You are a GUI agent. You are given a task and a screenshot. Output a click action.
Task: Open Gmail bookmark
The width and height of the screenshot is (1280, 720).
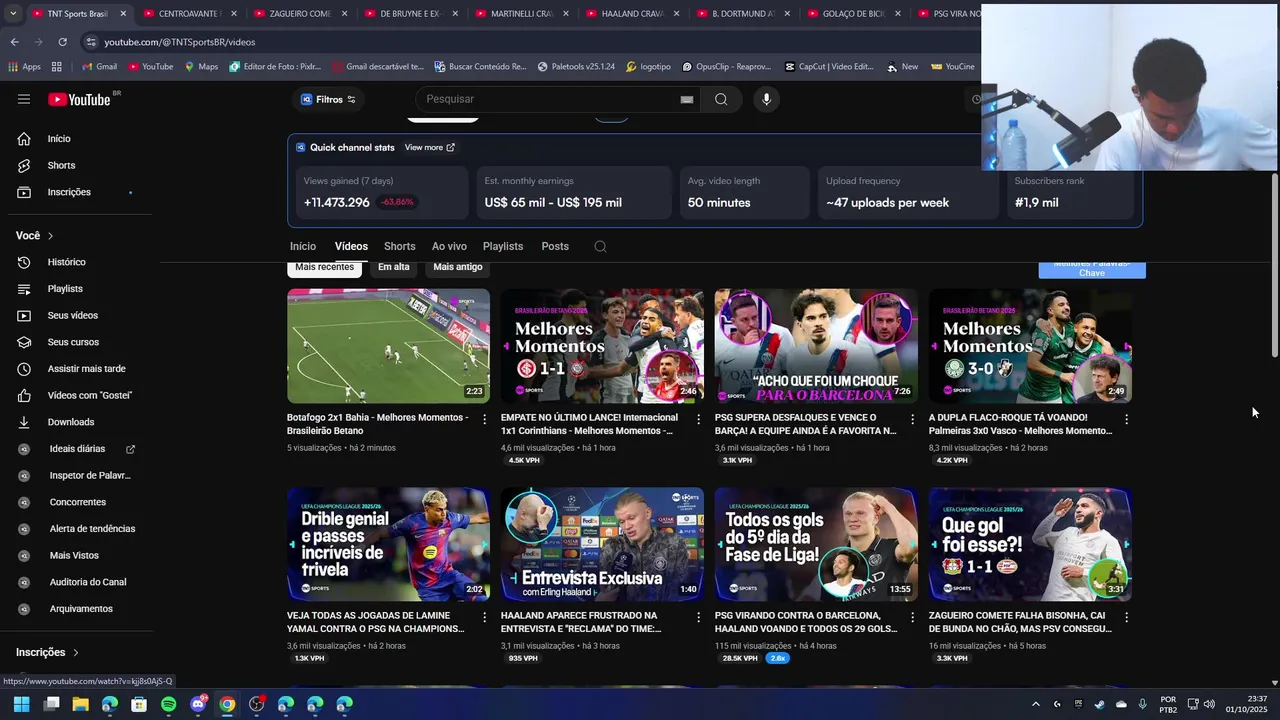pyautogui.click(x=99, y=67)
